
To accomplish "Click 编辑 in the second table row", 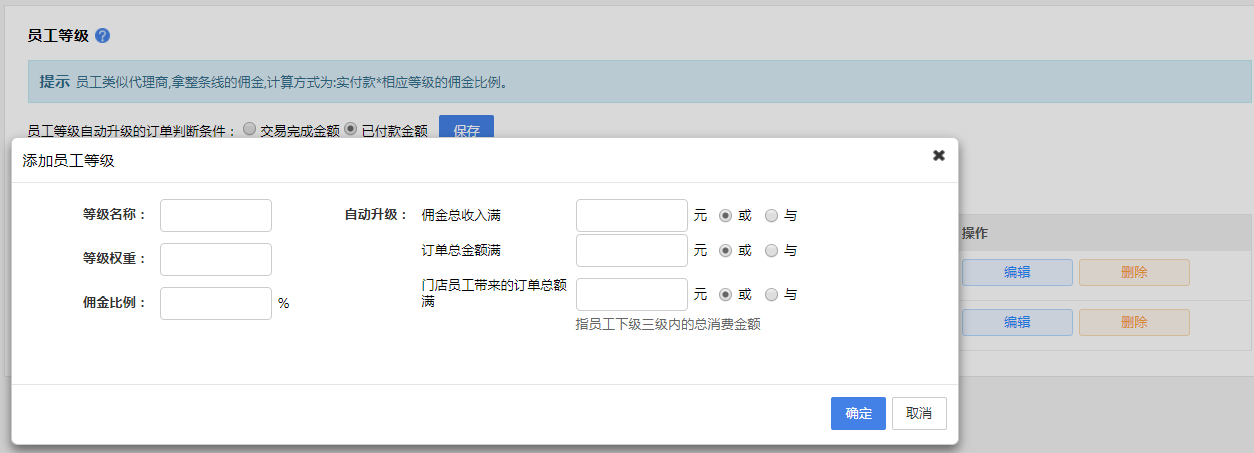I will point(1017,322).
